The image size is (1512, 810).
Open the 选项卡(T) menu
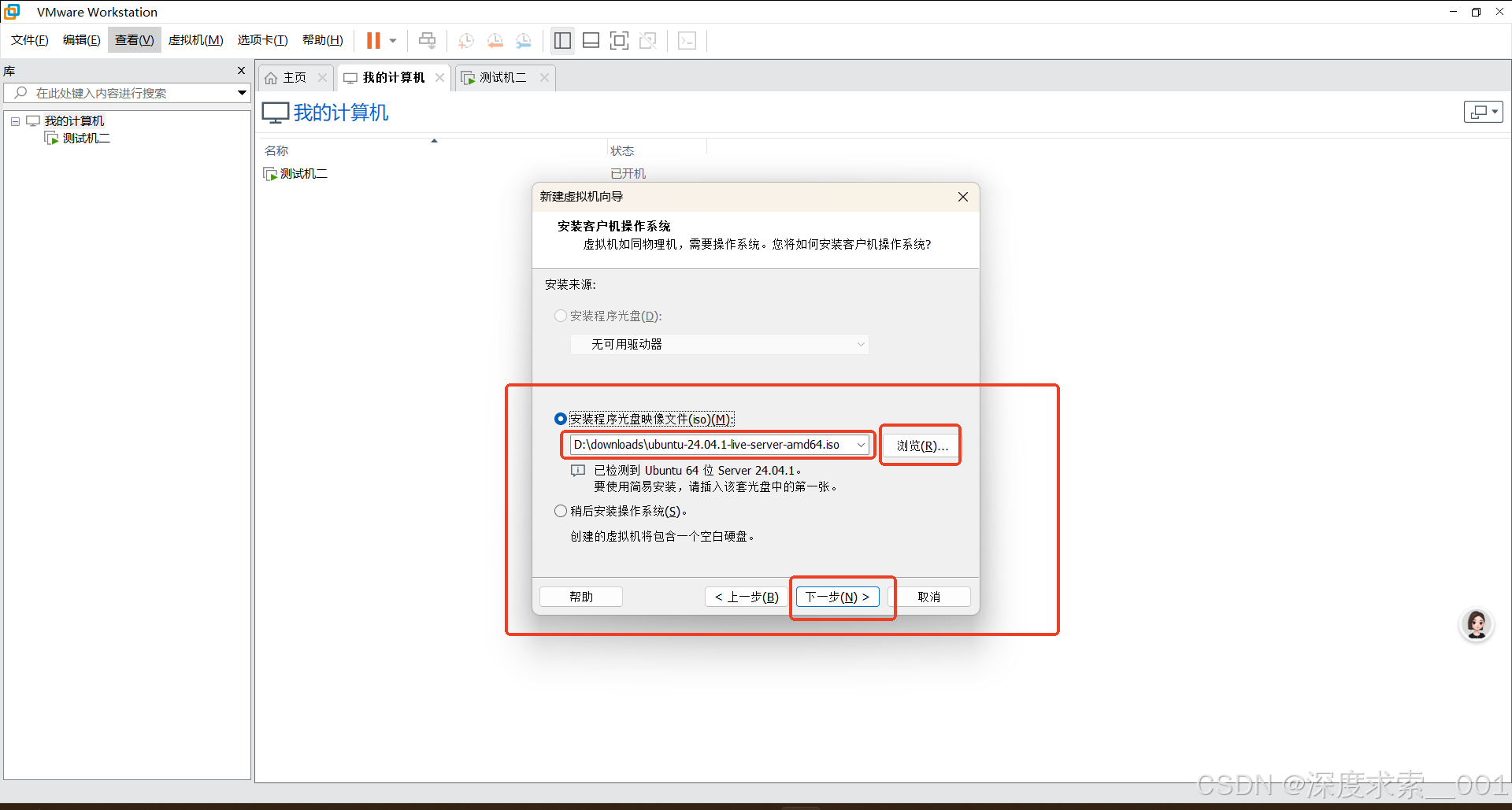tap(263, 40)
